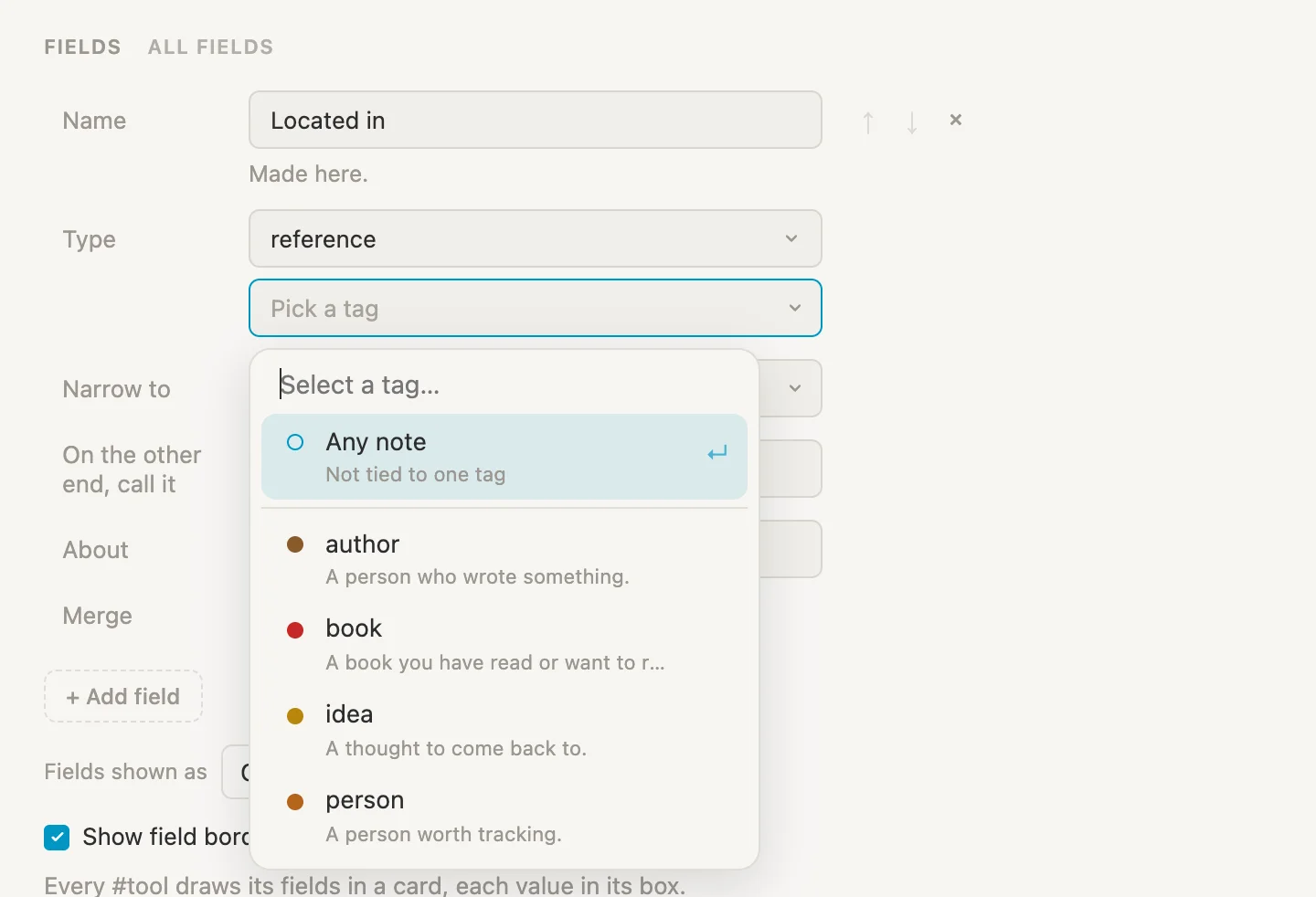Select the author tag's brown dot

pos(295,544)
